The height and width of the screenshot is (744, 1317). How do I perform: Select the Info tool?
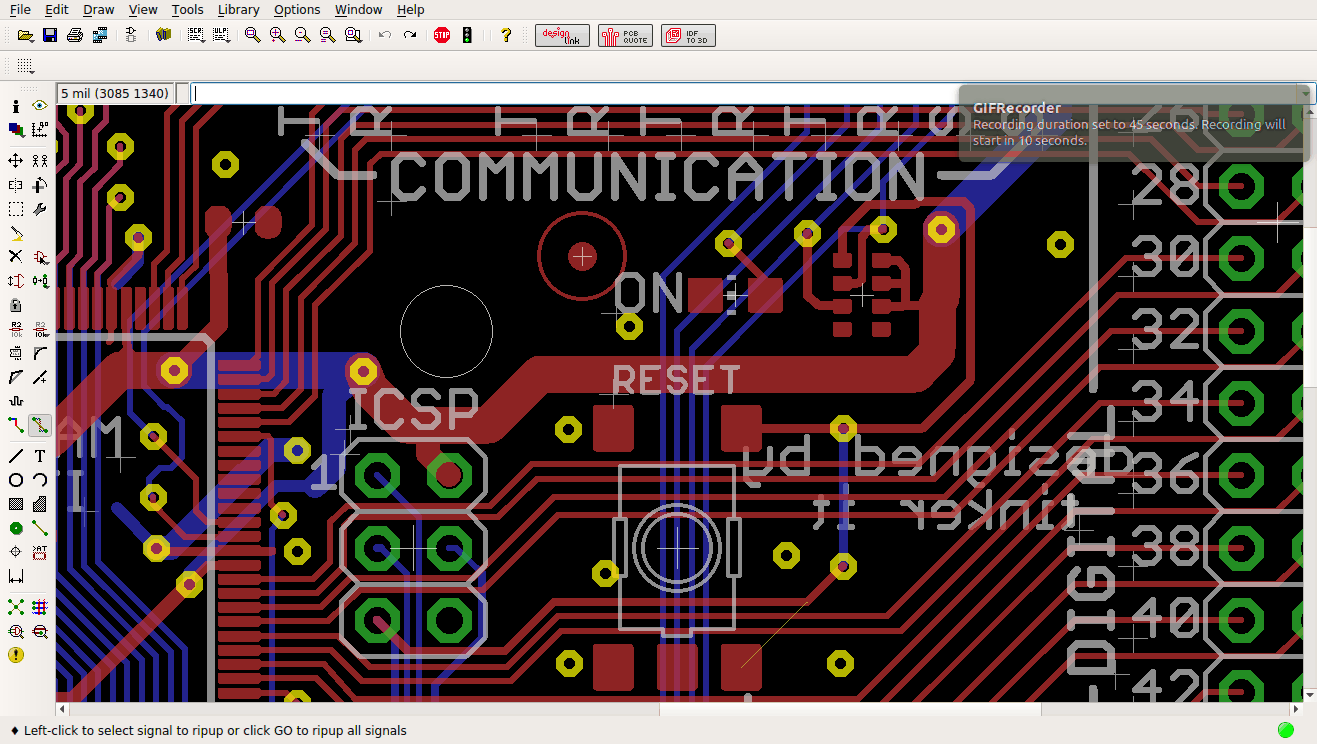pyautogui.click(x=15, y=105)
